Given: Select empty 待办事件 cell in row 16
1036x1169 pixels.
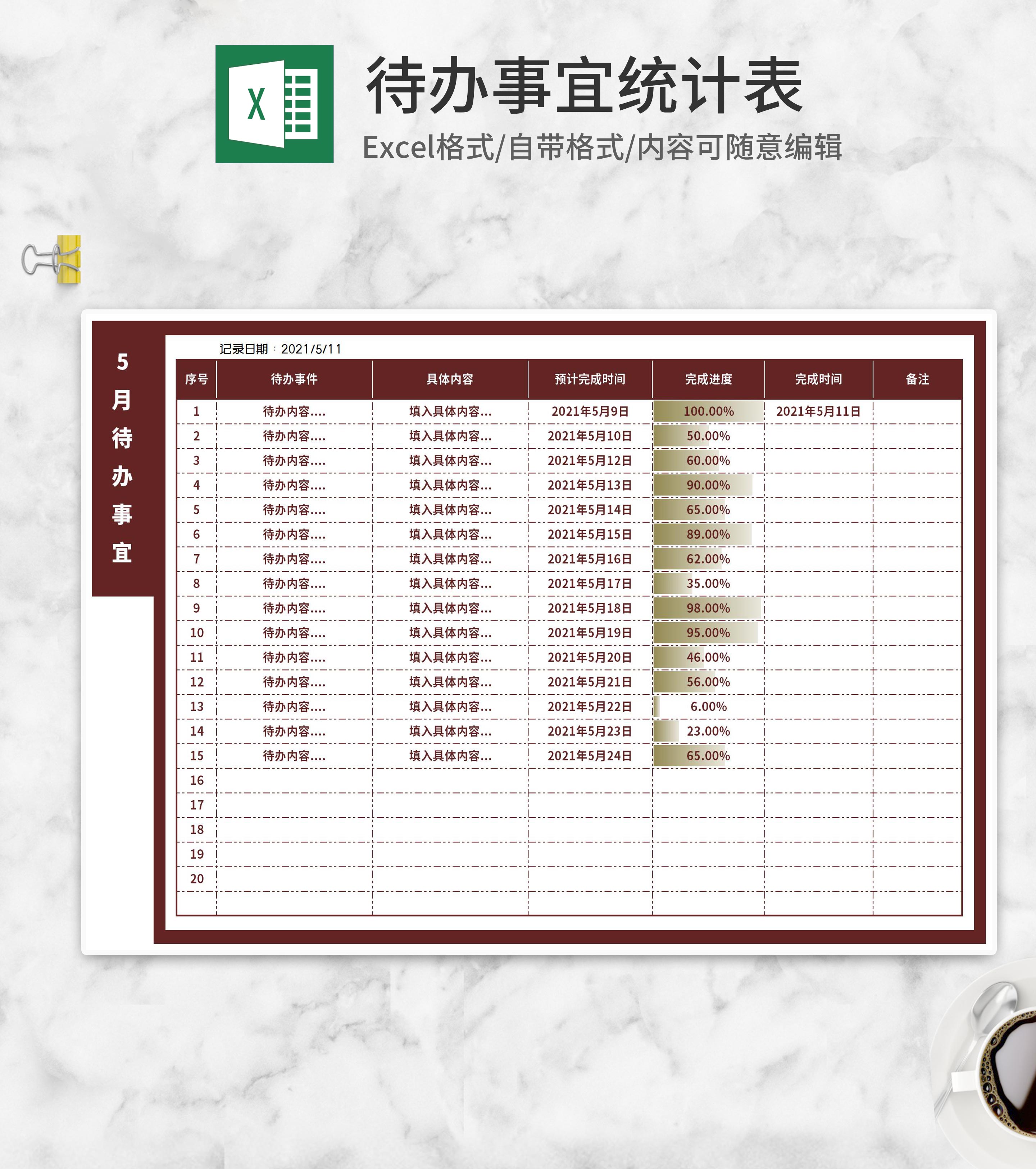Looking at the screenshot, I should coord(294,780).
